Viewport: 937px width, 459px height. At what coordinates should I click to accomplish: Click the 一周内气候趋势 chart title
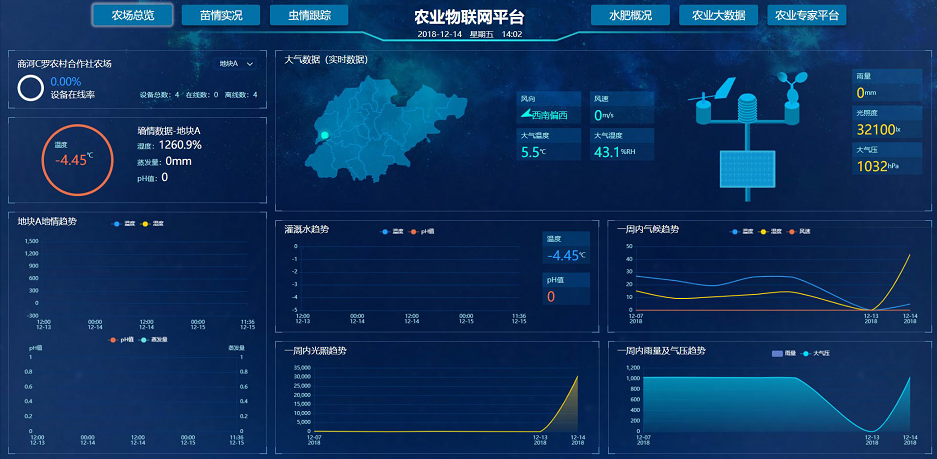(x=648, y=230)
